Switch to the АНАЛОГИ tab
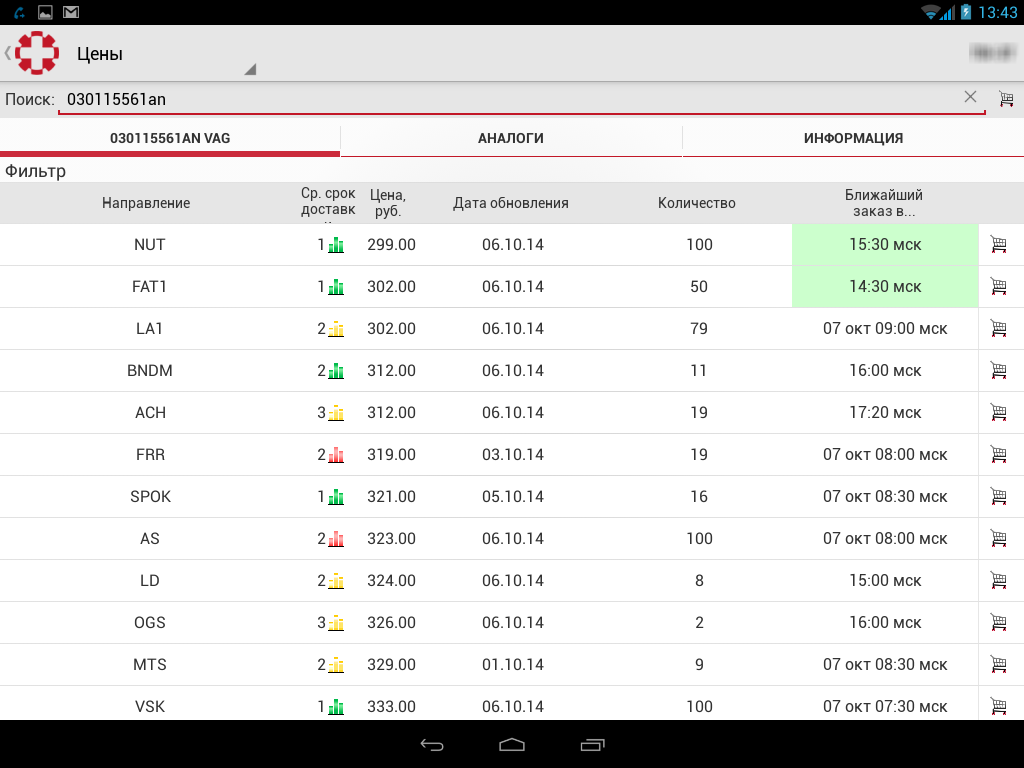 coord(511,139)
